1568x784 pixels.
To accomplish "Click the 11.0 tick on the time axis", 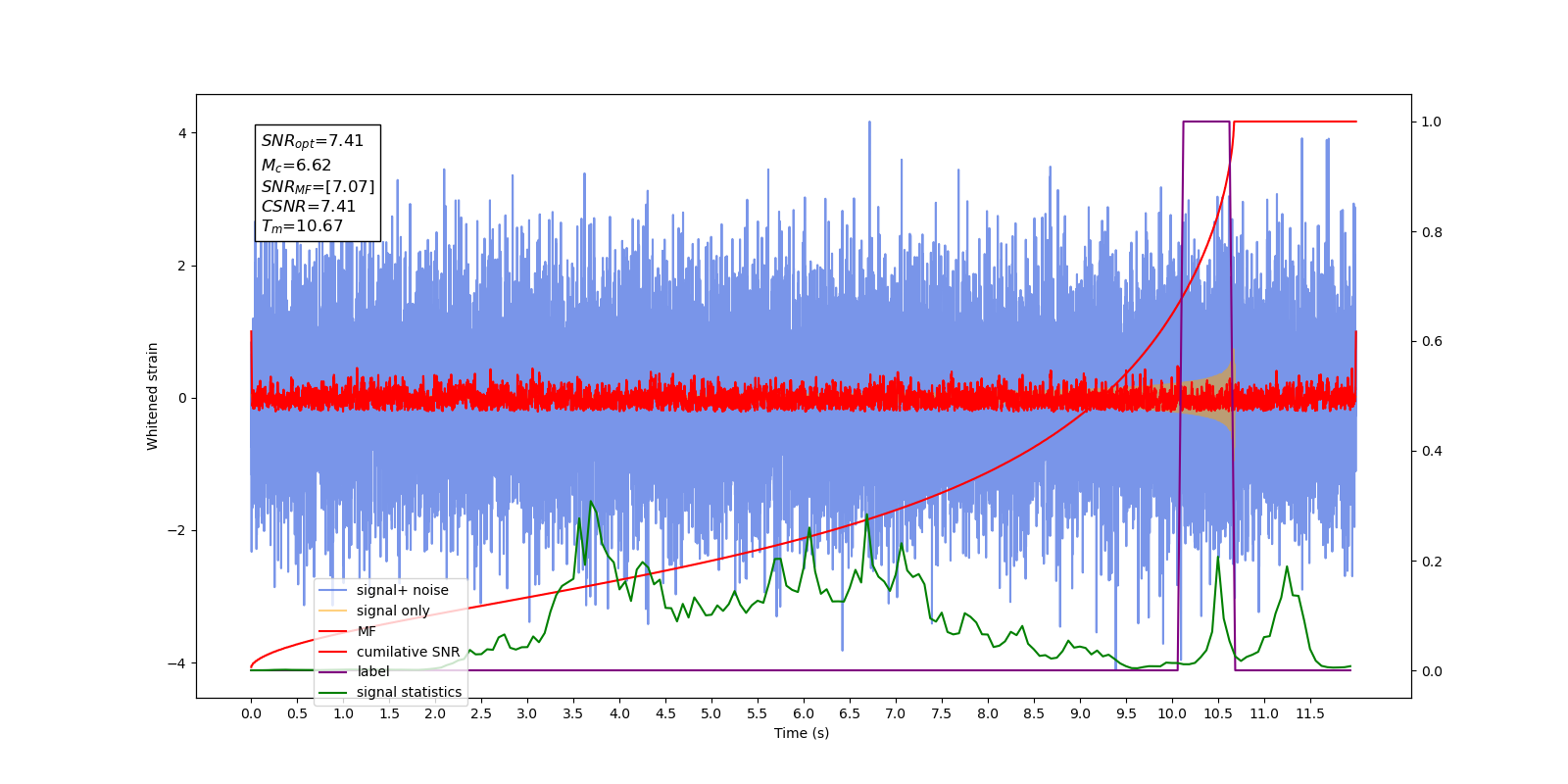I will (1264, 713).
